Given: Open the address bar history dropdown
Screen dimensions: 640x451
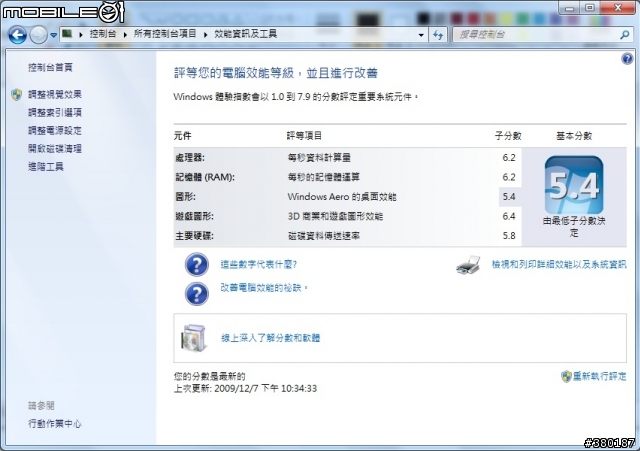Looking at the screenshot, I should [x=421, y=35].
